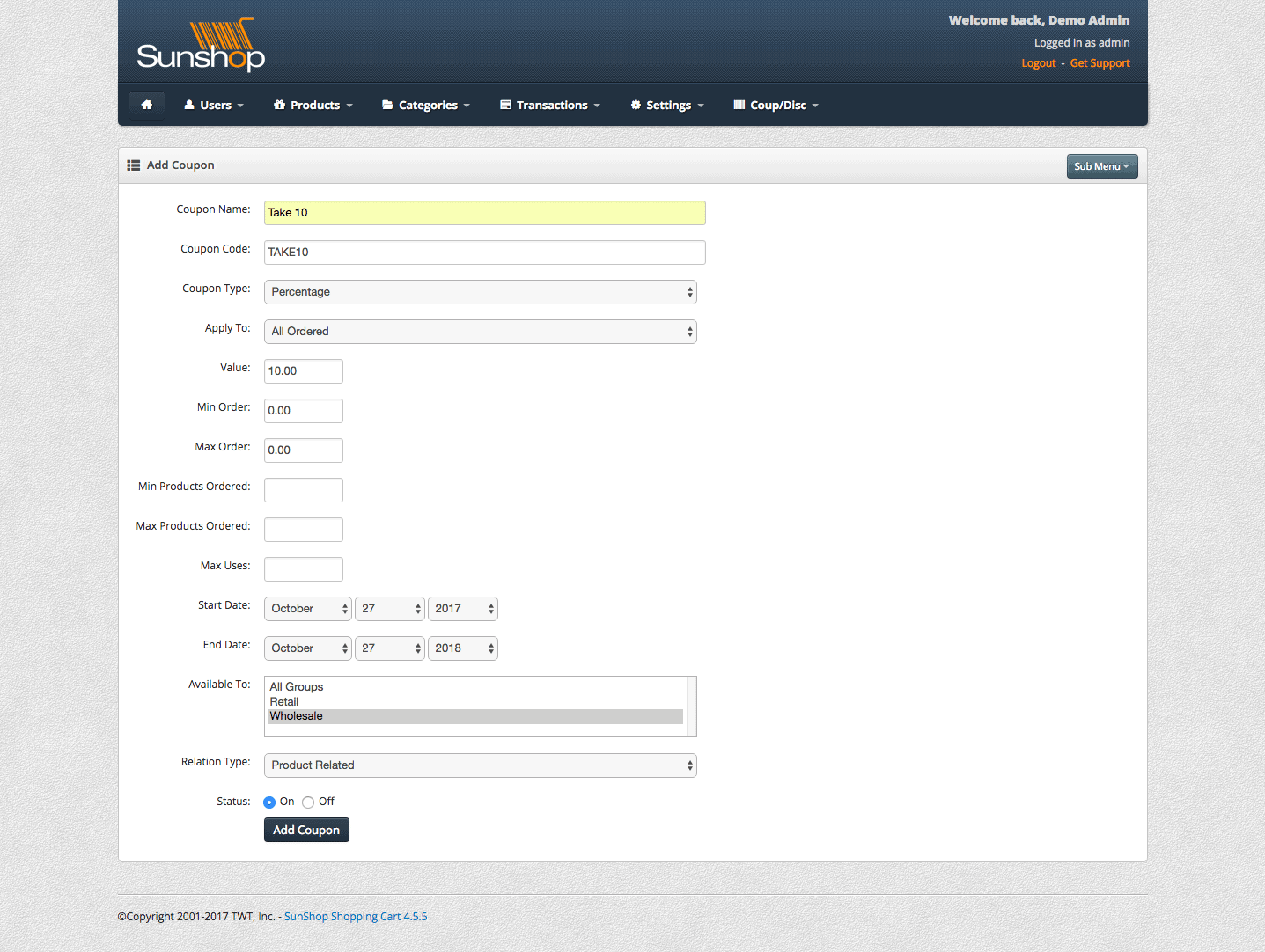Go to the home dashboard icon
The width and height of the screenshot is (1265, 952).
pyautogui.click(x=147, y=105)
